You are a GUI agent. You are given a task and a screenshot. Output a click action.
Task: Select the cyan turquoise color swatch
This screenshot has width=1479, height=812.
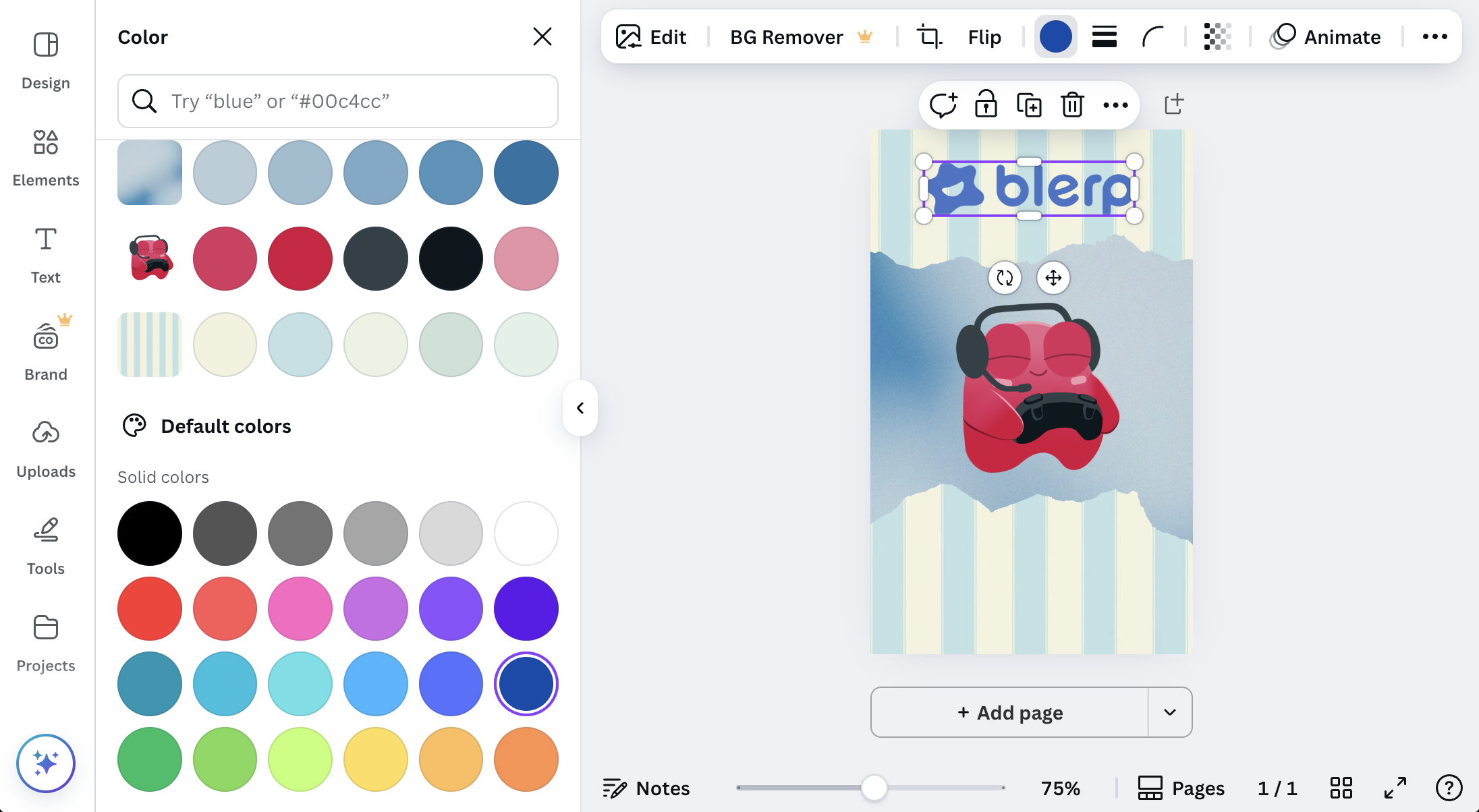click(x=300, y=684)
